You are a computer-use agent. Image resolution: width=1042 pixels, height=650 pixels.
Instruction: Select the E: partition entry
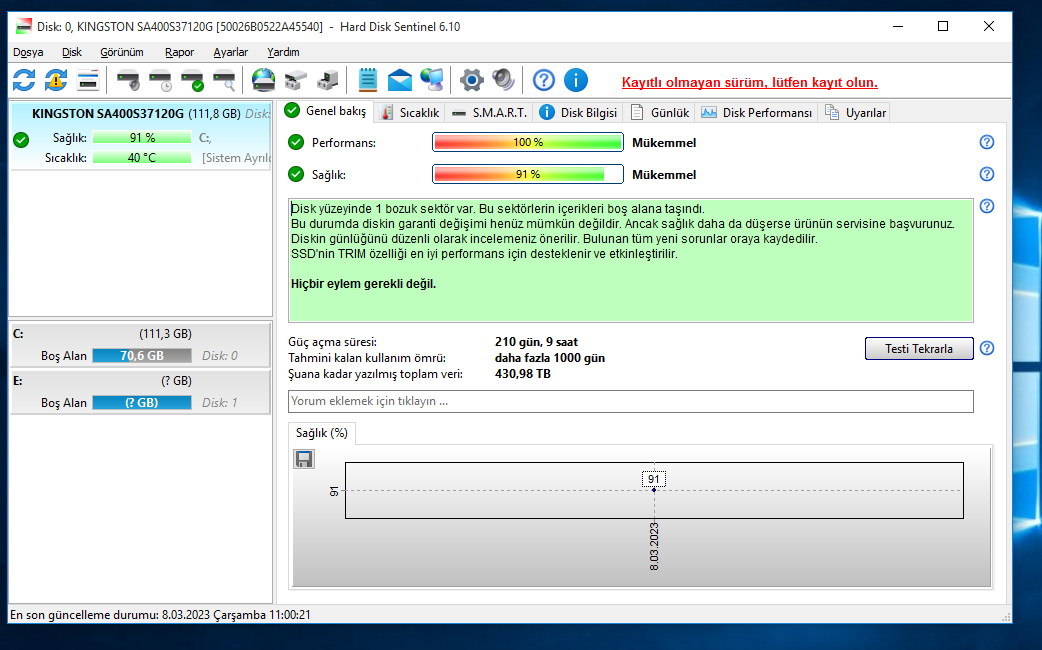[140, 392]
